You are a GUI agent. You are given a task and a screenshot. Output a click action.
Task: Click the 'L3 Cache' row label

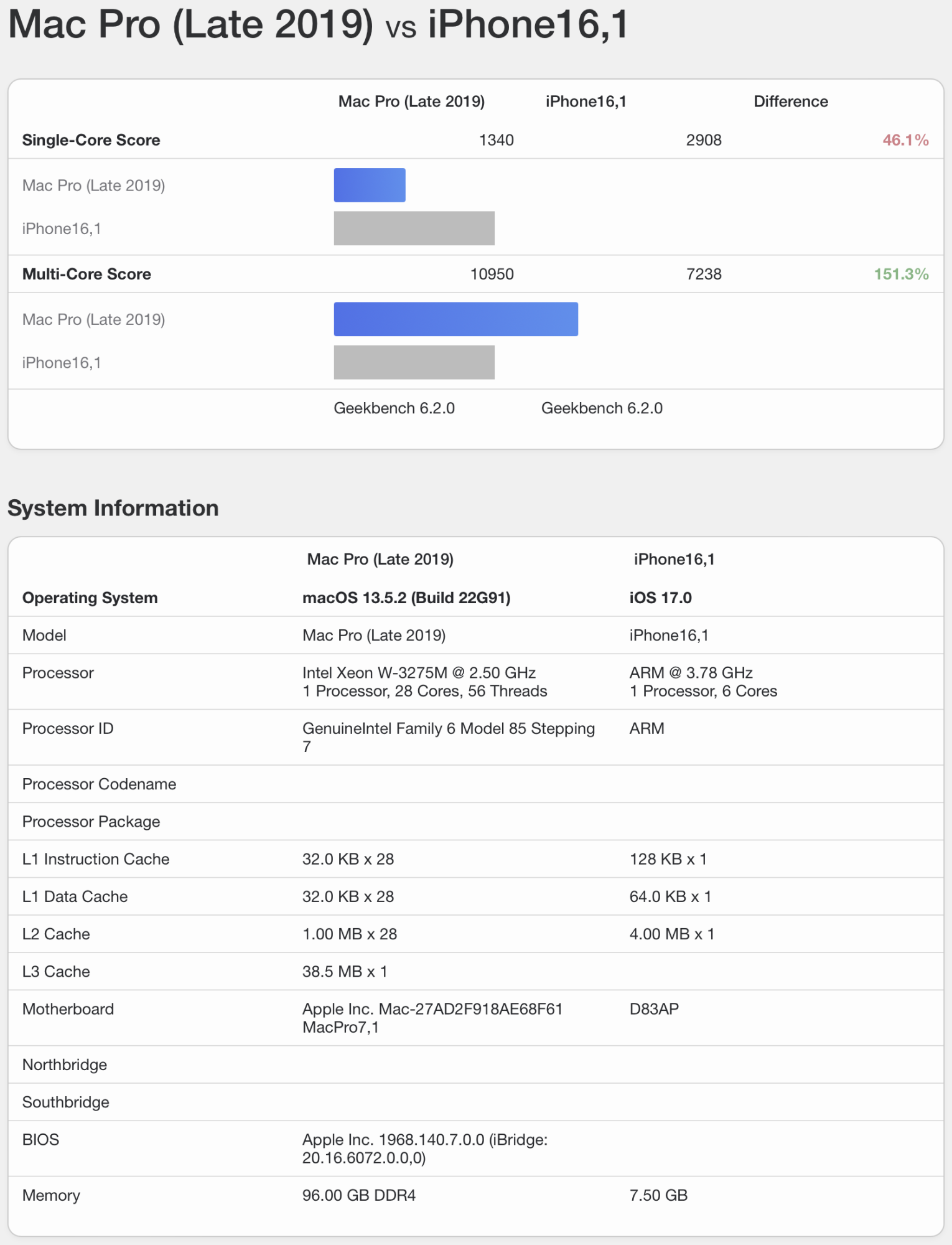[x=56, y=971]
